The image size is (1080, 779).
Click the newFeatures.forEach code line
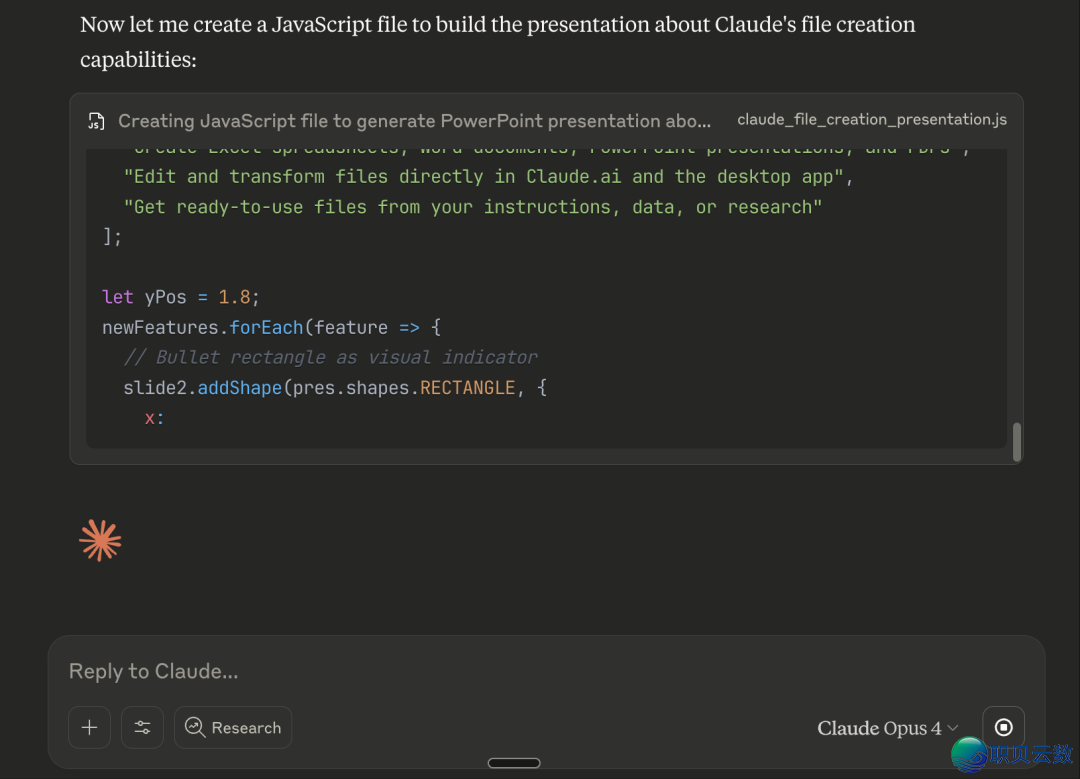271,327
